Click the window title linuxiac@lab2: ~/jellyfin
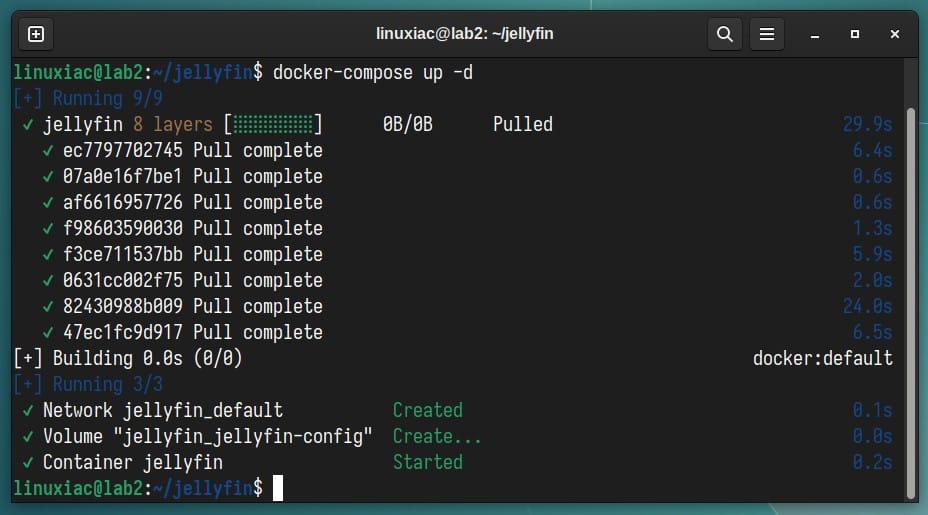This screenshot has width=928, height=515. (464, 34)
